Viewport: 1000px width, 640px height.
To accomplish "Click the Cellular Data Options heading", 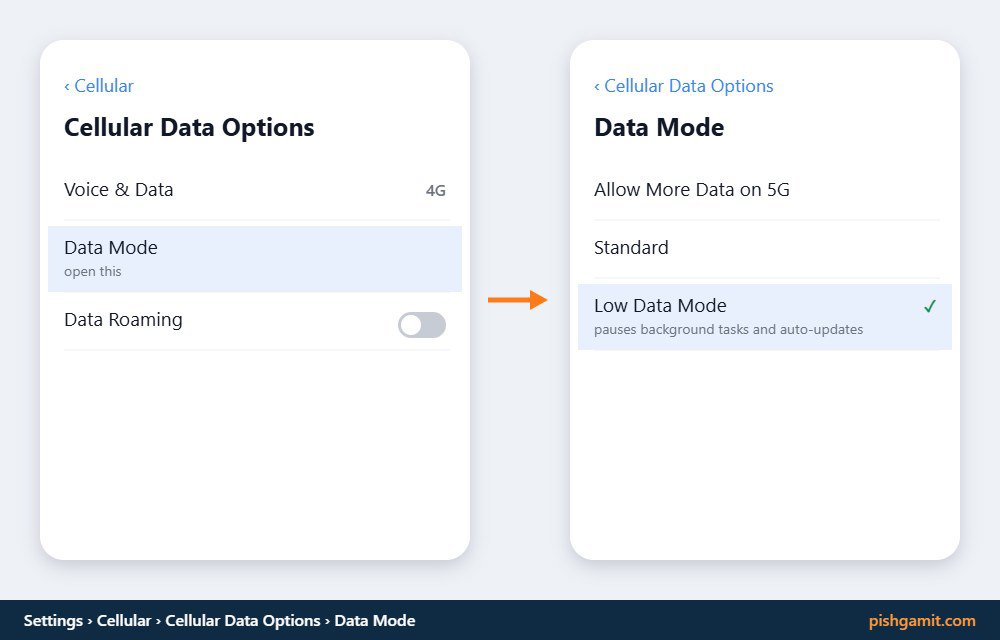I will pyautogui.click(x=189, y=127).
